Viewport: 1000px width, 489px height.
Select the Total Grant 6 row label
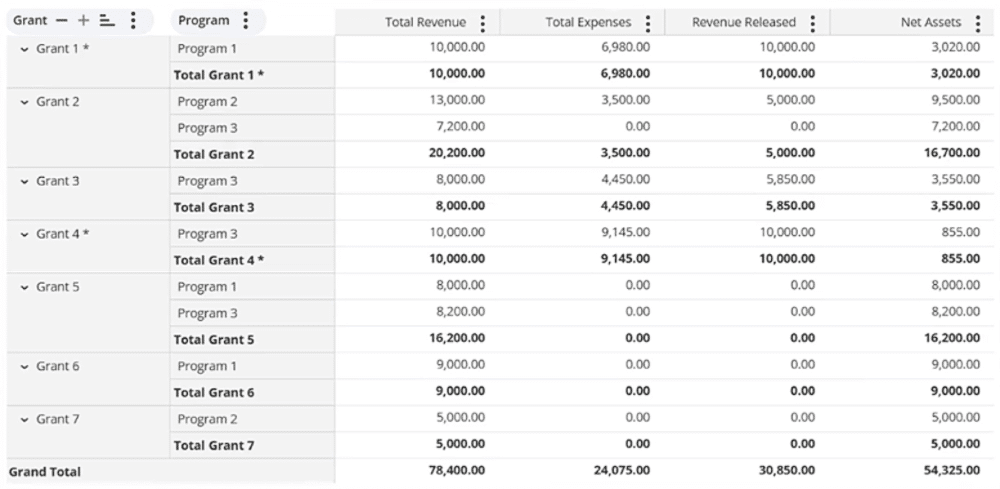click(x=214, y=393)
